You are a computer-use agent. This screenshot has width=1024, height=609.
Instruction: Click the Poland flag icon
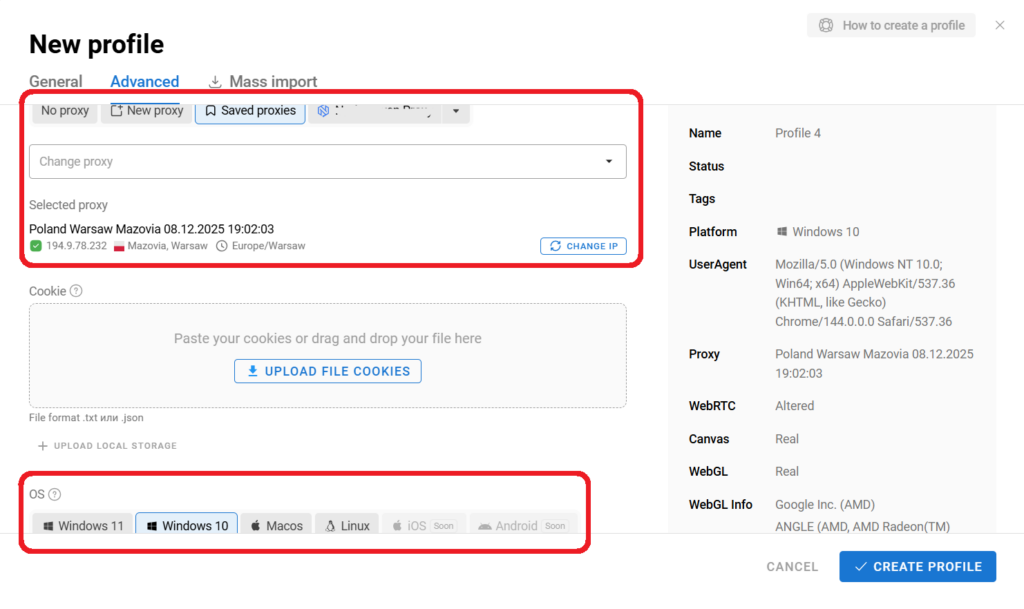coord(119,246)
